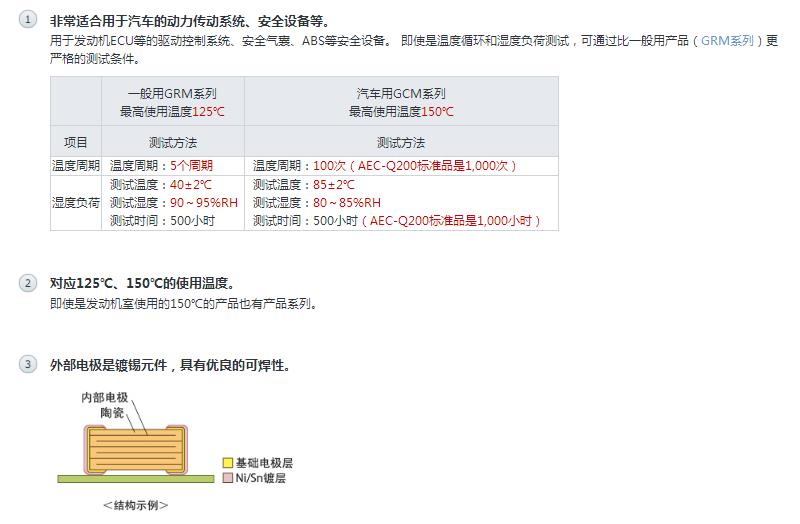Select heading 外部电极是镀锡元件,具有优良的可焊性
This screenshot has width=800, height=524.
pyautogui.click(x=170, y=365)
